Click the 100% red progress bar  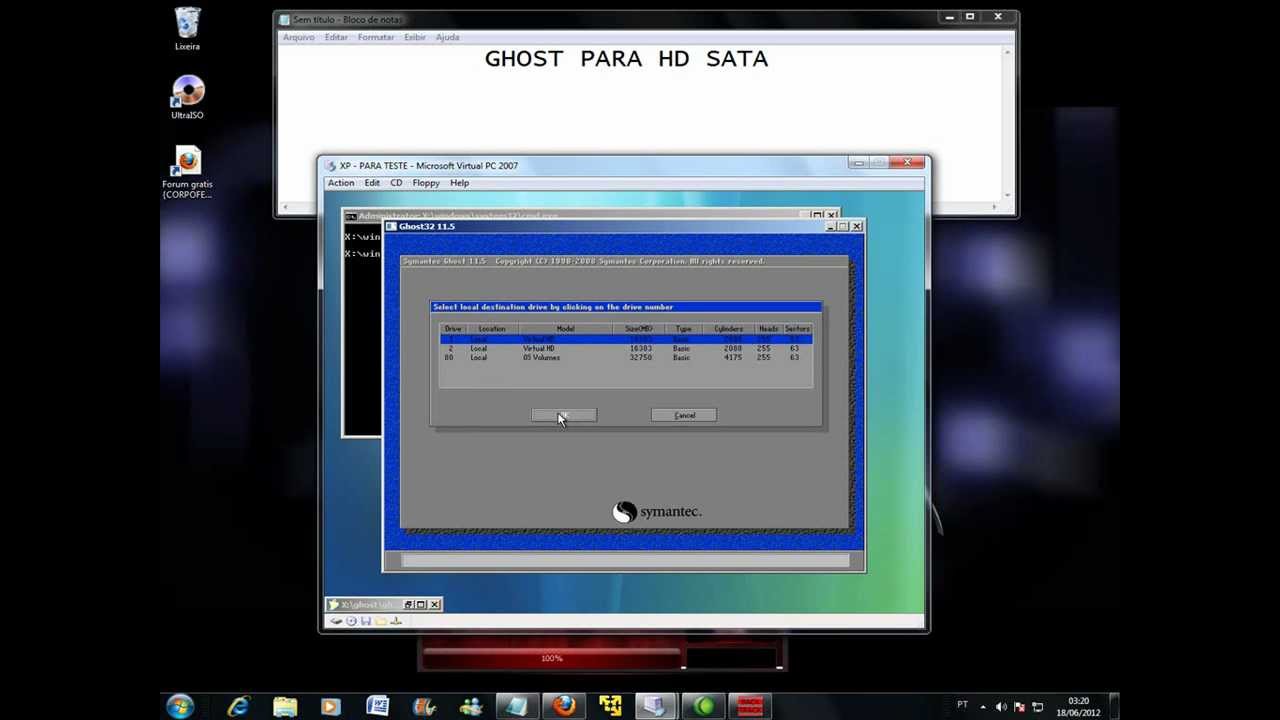(x=551, y=658)
